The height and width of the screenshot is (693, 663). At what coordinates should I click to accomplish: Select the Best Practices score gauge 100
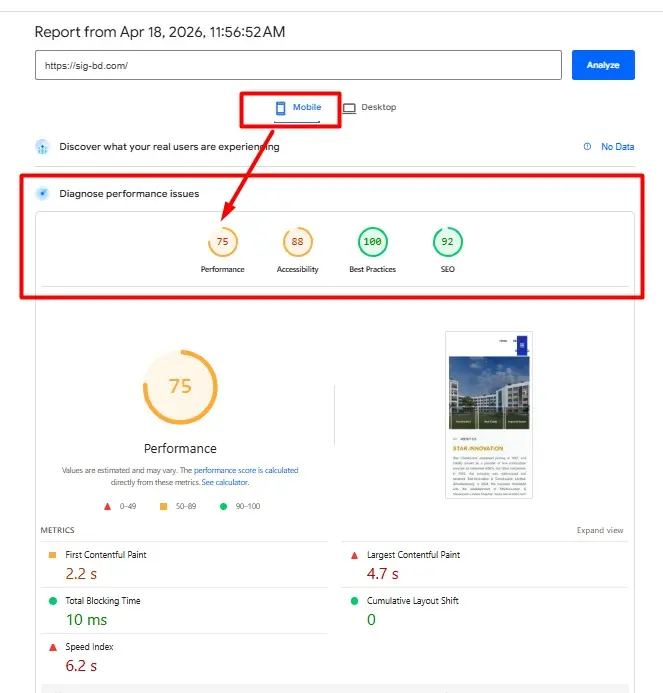[373, 242]
